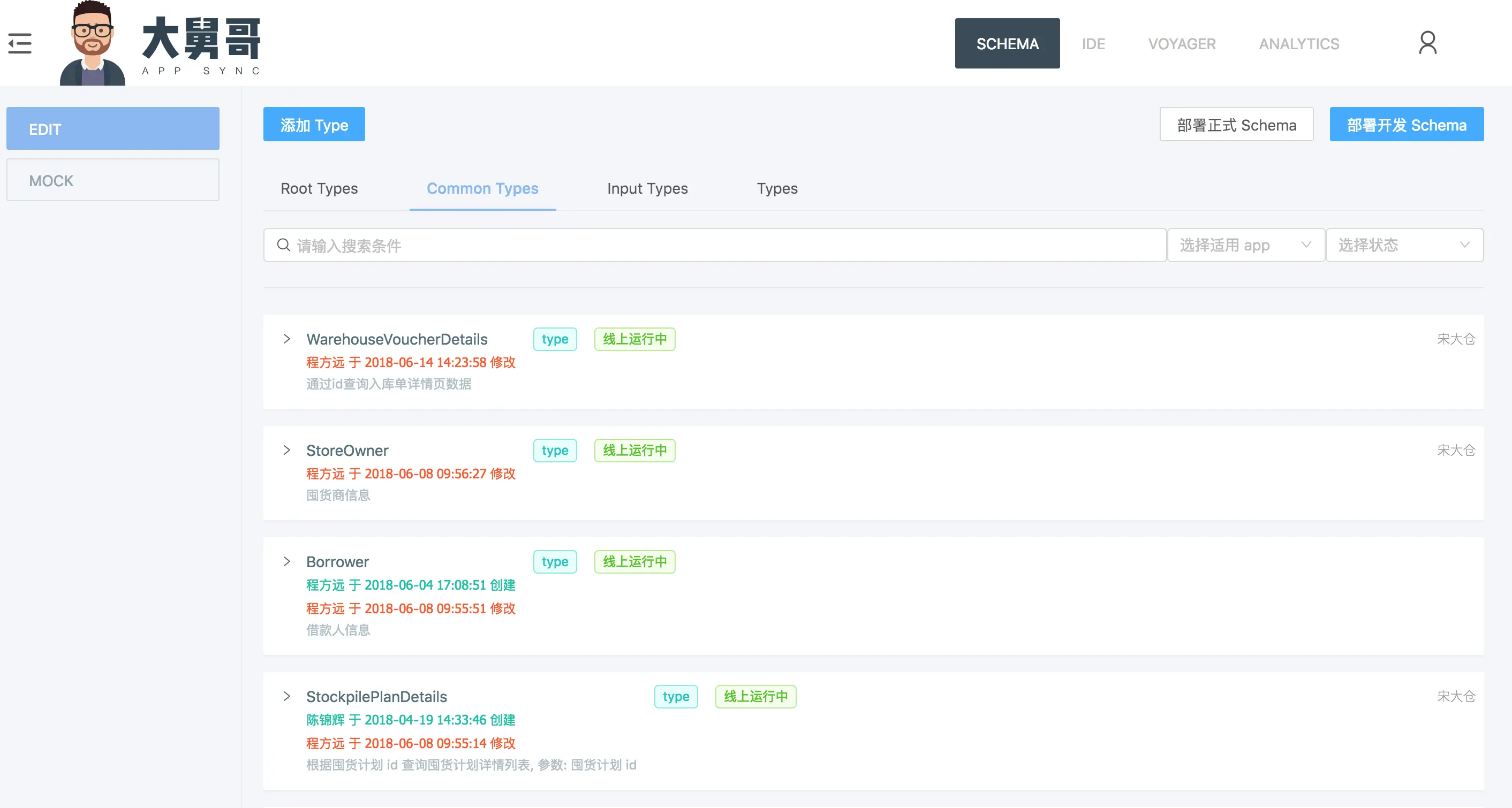This screenshot has height=808, width=1512.
Task: Collapse the sidebar with hamburger icon
Action: (x=20, y=43)
